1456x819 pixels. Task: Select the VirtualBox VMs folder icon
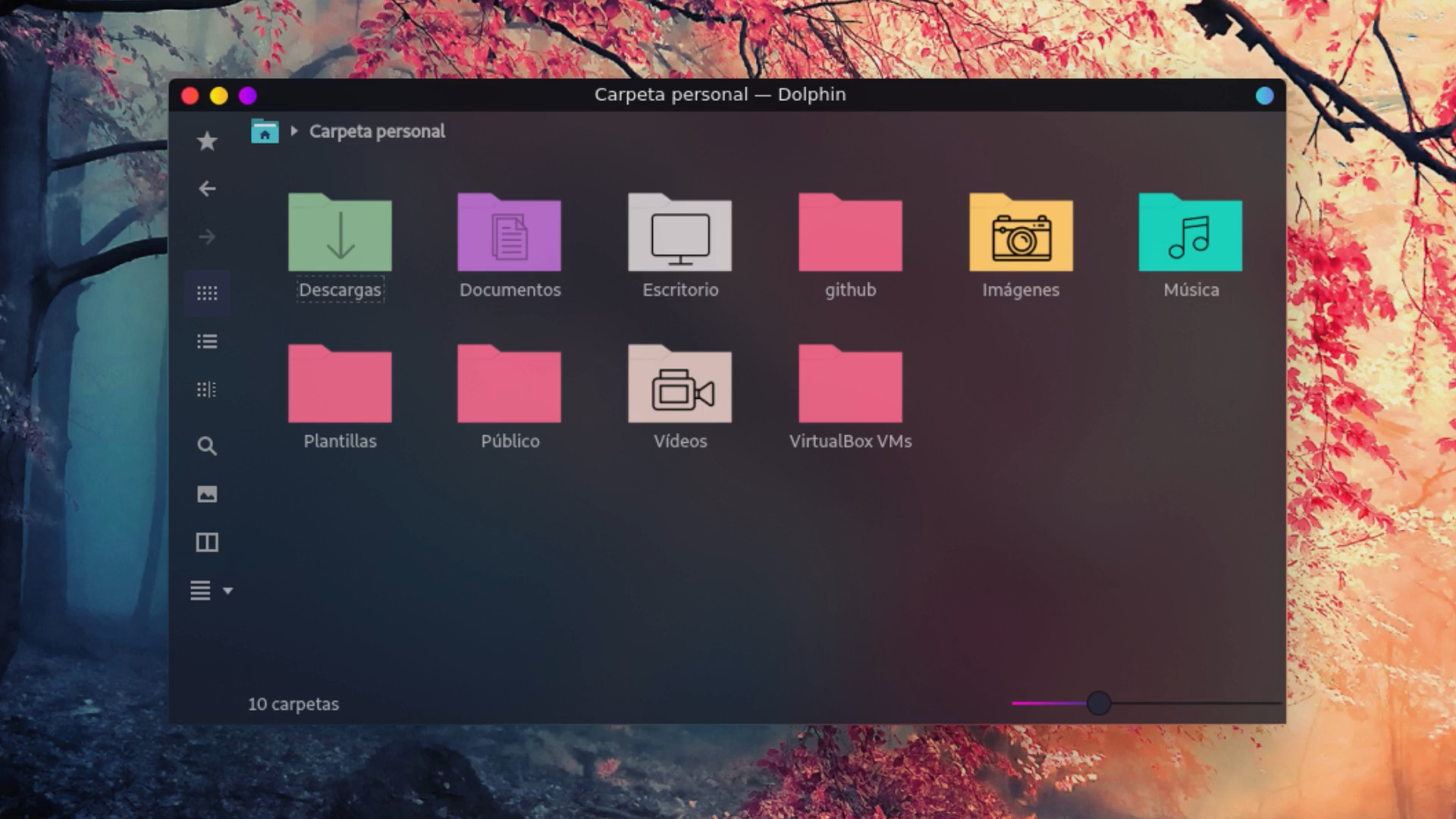coord(850,384)
